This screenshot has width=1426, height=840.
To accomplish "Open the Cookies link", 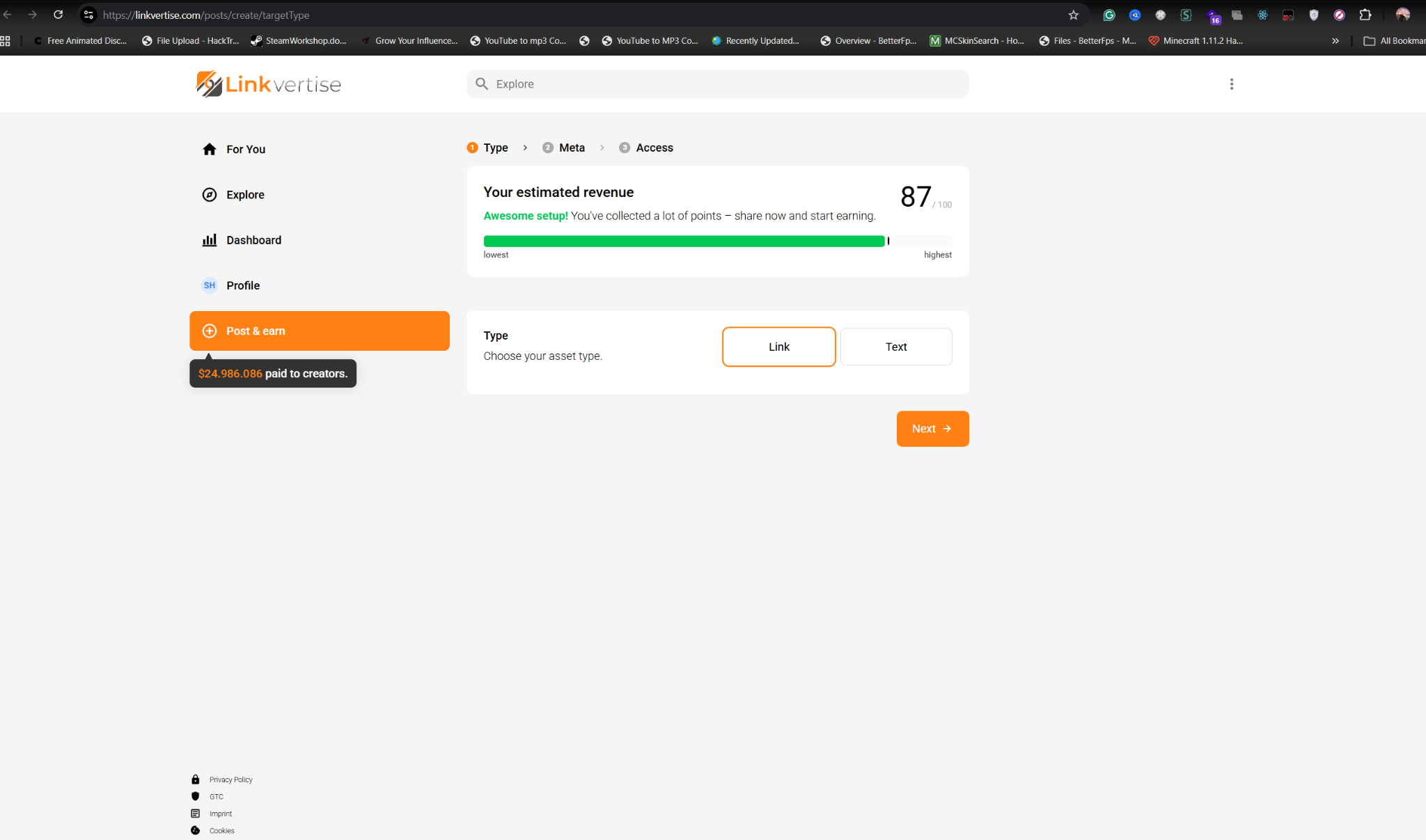I will 222,831.
